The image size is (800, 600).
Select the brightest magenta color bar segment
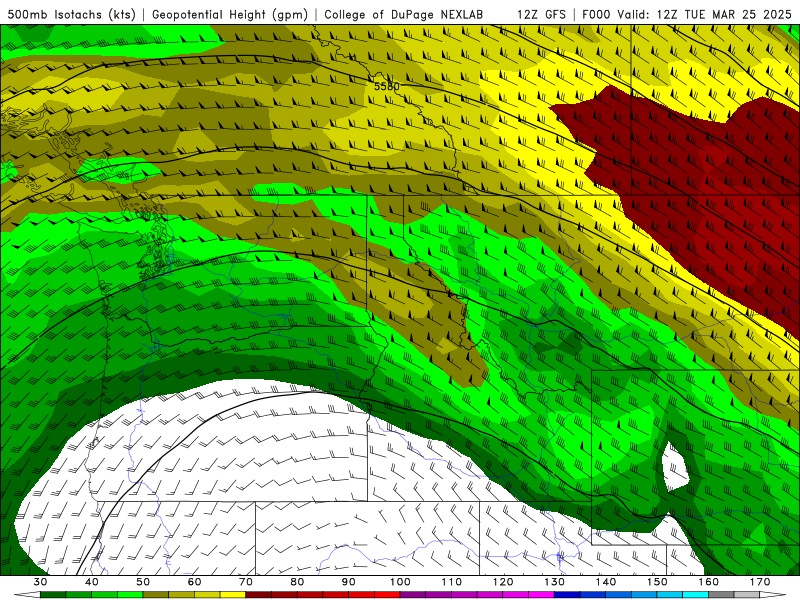541,594
